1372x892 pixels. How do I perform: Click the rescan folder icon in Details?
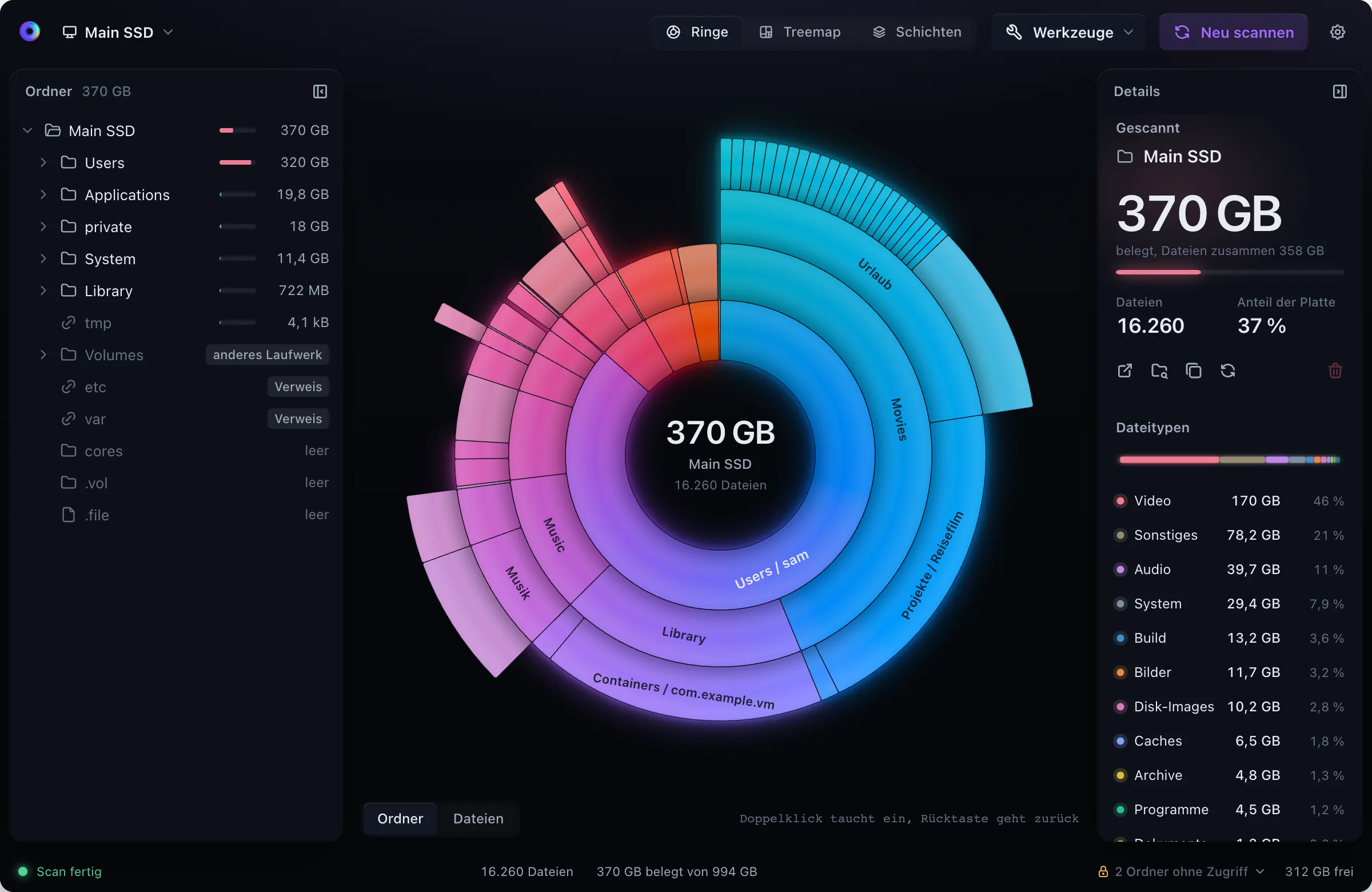[x=1228, y=370]
